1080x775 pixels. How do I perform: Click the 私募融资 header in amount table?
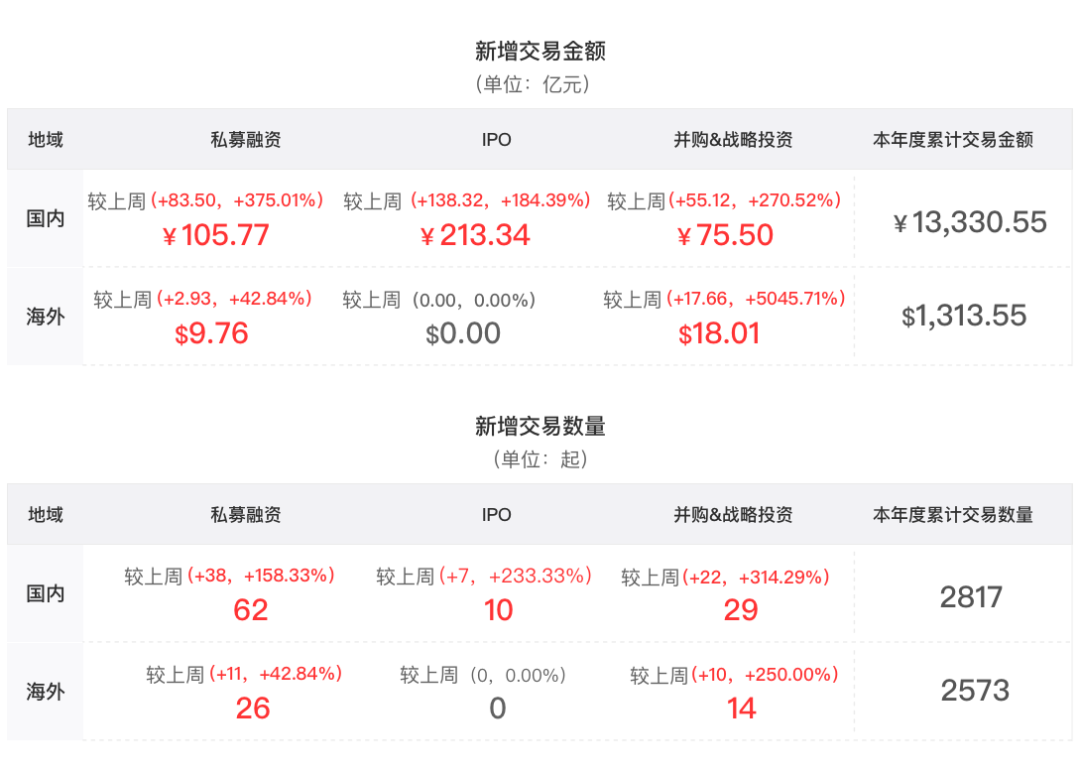246,140
